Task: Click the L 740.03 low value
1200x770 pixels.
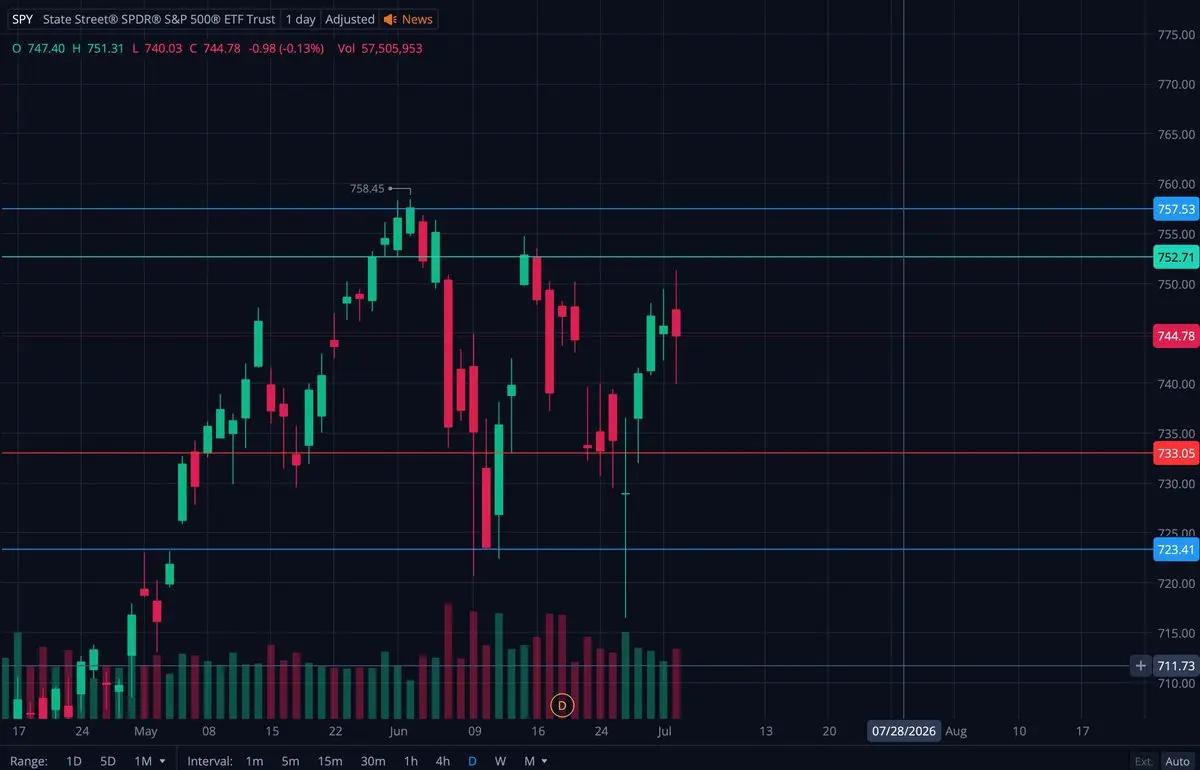Action: pos(158,48)
